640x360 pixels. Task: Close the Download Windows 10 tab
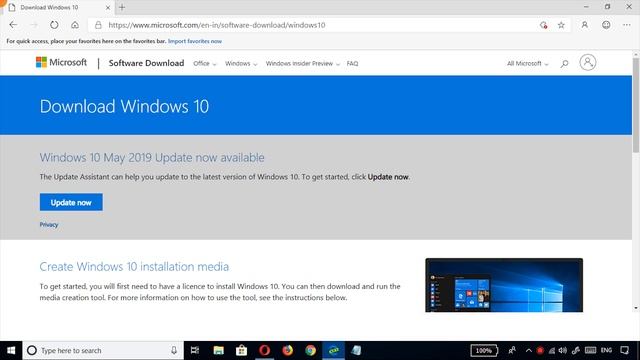tap(108, 7)
